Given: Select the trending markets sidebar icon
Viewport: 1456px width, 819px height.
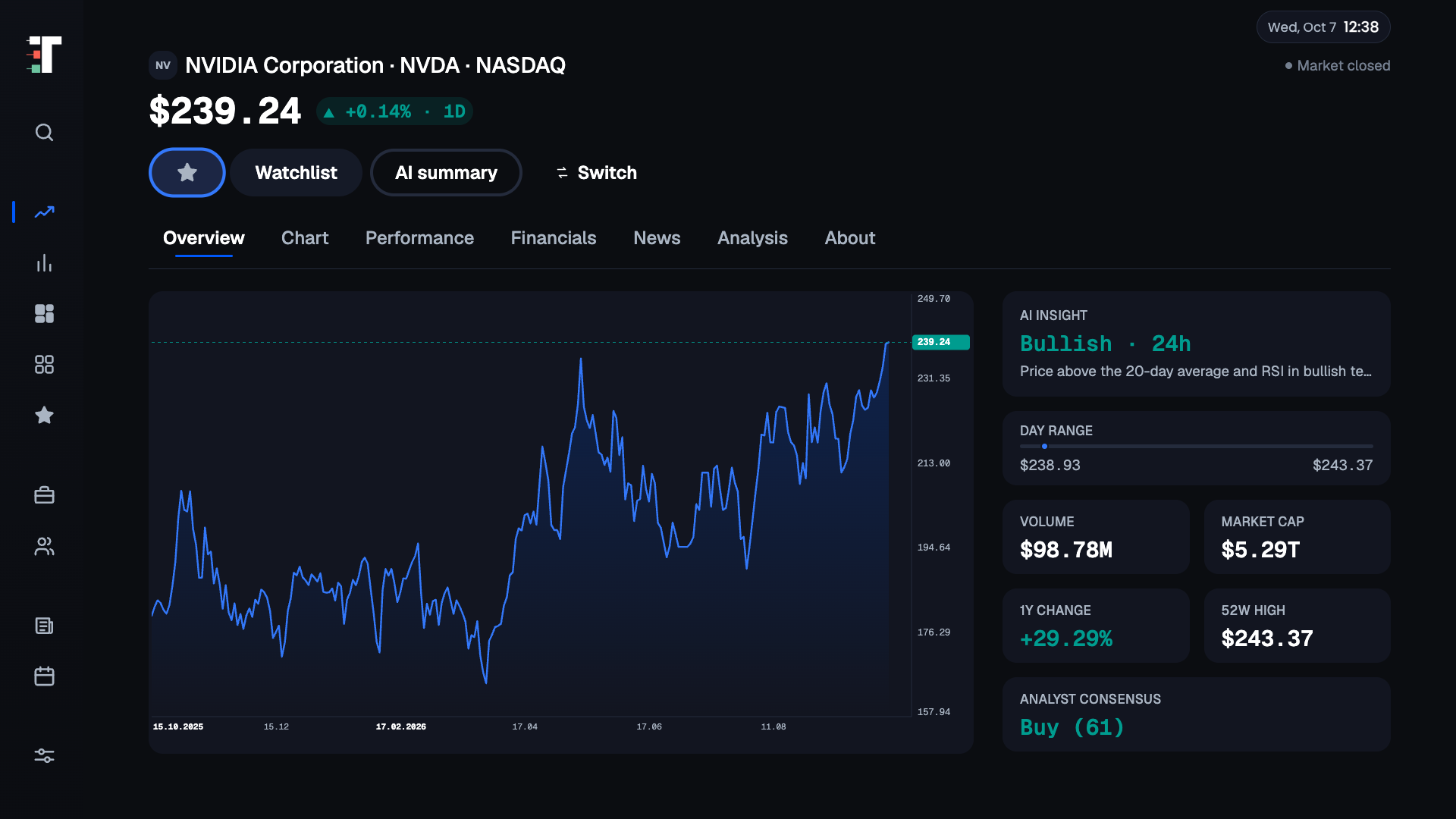Looking at the screenshot, I should tap(44, 212).
